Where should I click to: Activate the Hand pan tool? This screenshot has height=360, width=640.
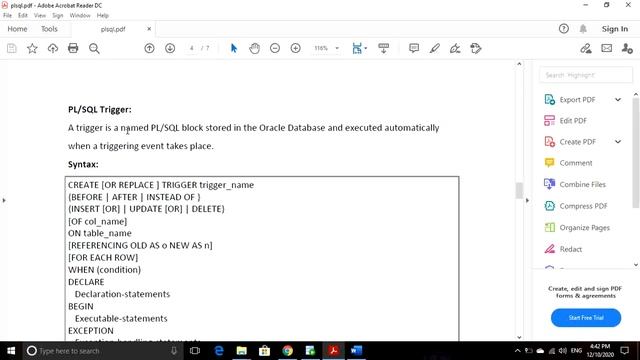pyautogui.click(x=254, y=48)
